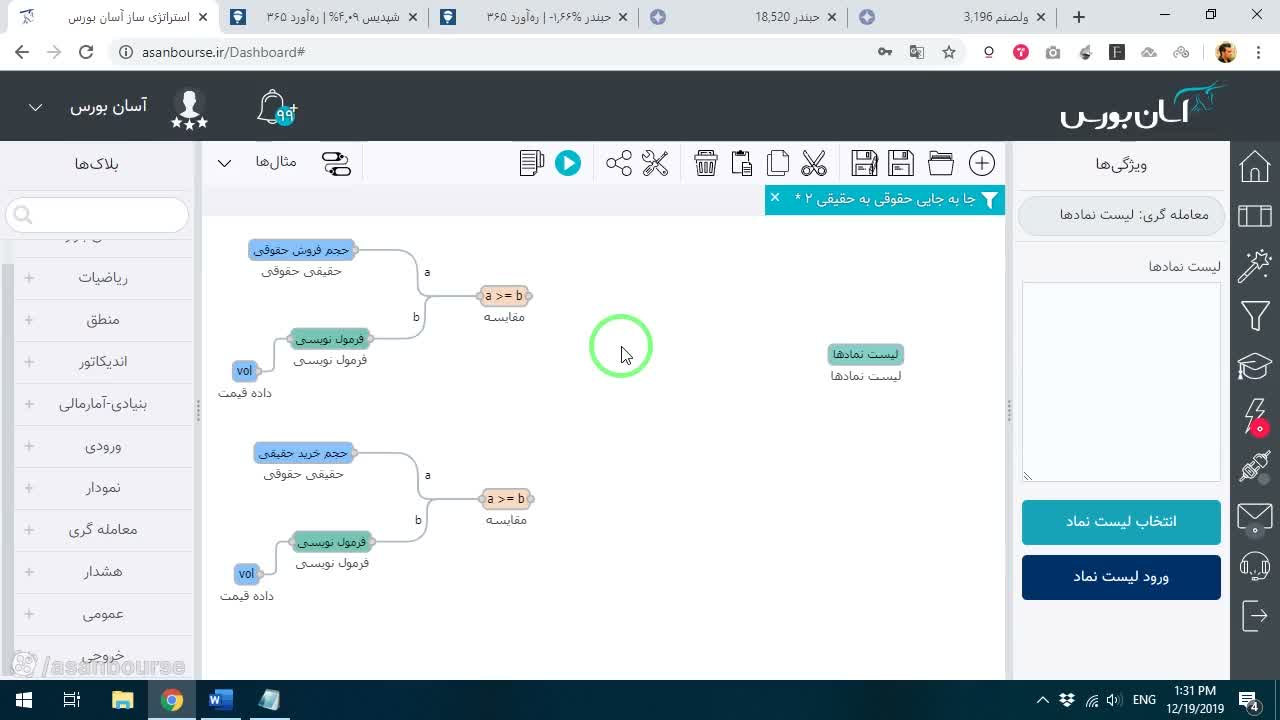Click the blocks search input field

point(97,214)
